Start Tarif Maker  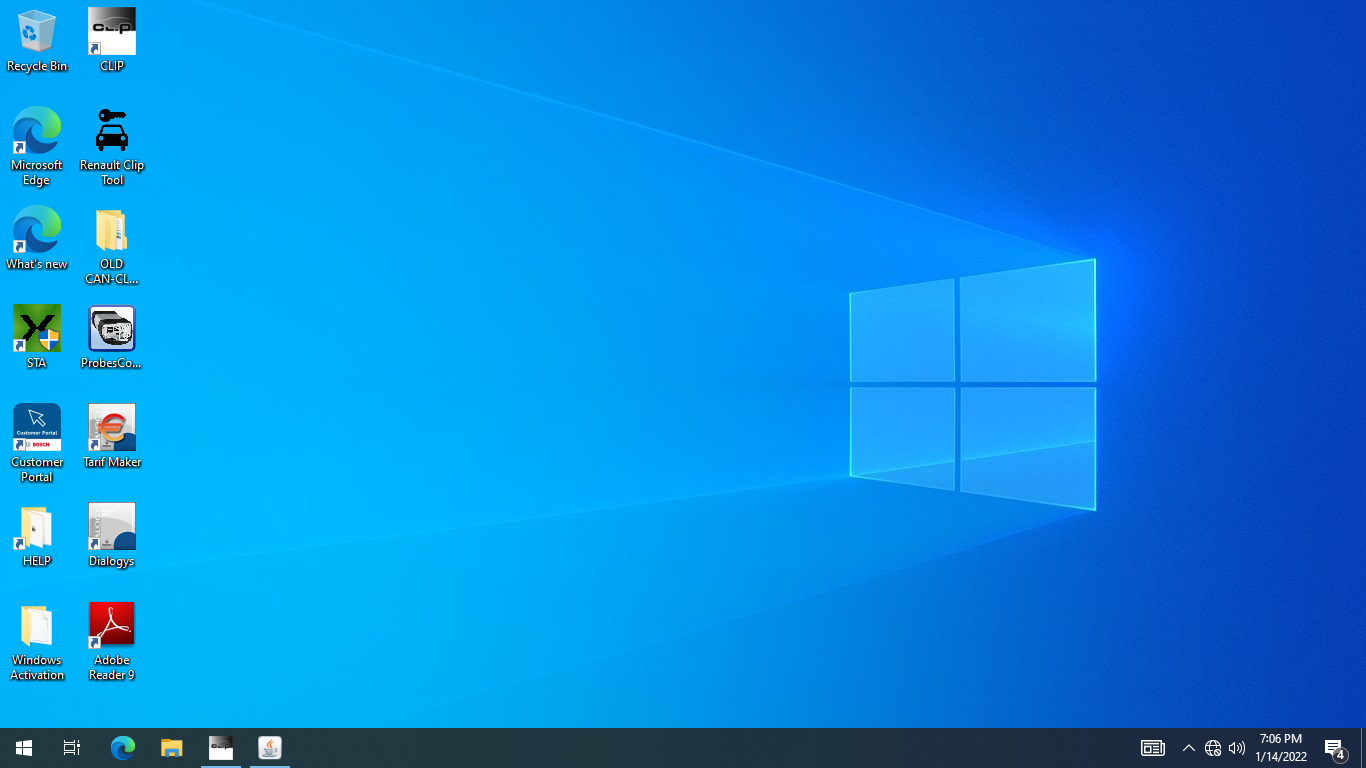tap(111, 427)
